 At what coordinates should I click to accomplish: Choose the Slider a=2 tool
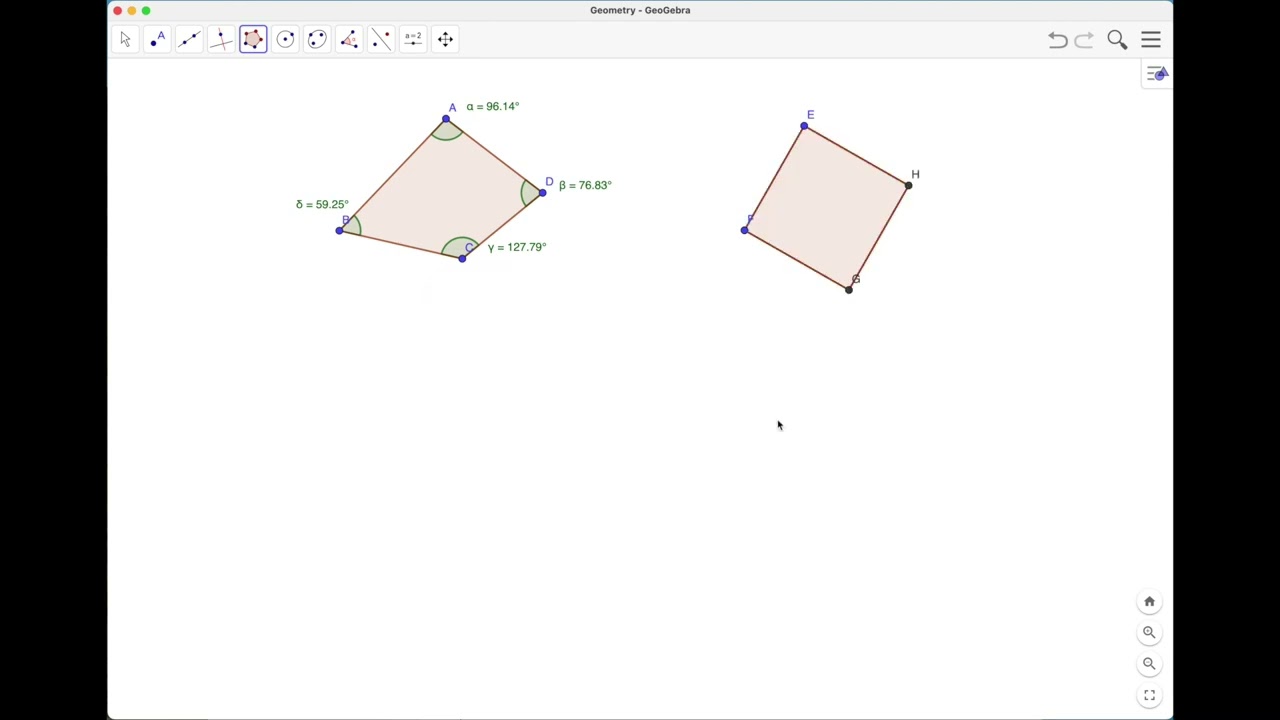coord(413,39)
